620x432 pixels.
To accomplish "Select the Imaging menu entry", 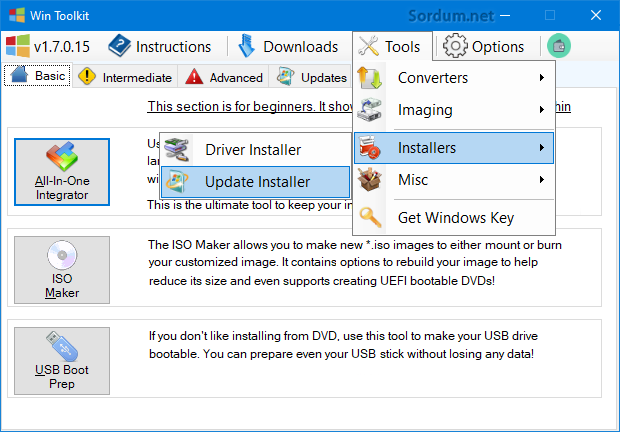I will 454,110.
